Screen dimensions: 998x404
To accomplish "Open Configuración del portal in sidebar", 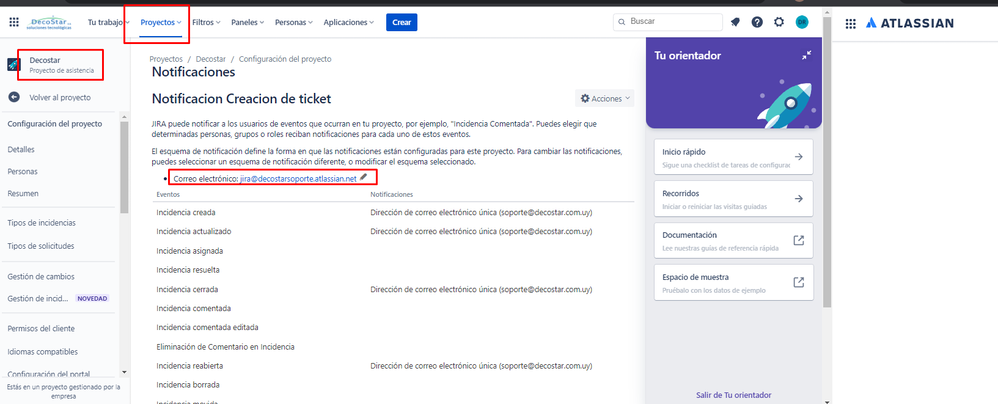I will coord(48,374).
